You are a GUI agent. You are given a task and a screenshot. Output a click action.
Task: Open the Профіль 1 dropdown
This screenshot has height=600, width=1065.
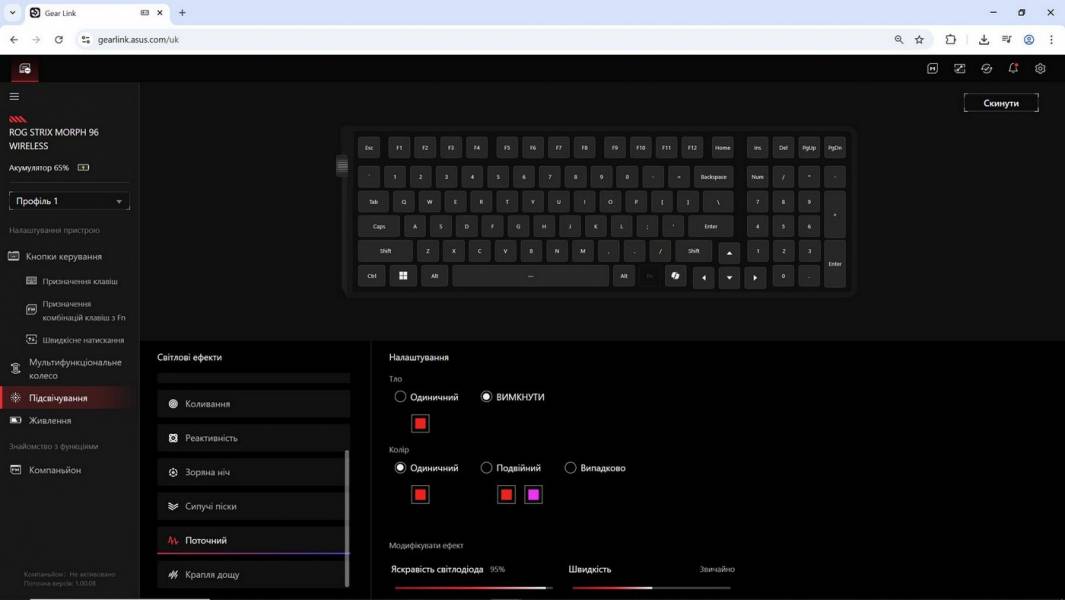pos(69,201)
